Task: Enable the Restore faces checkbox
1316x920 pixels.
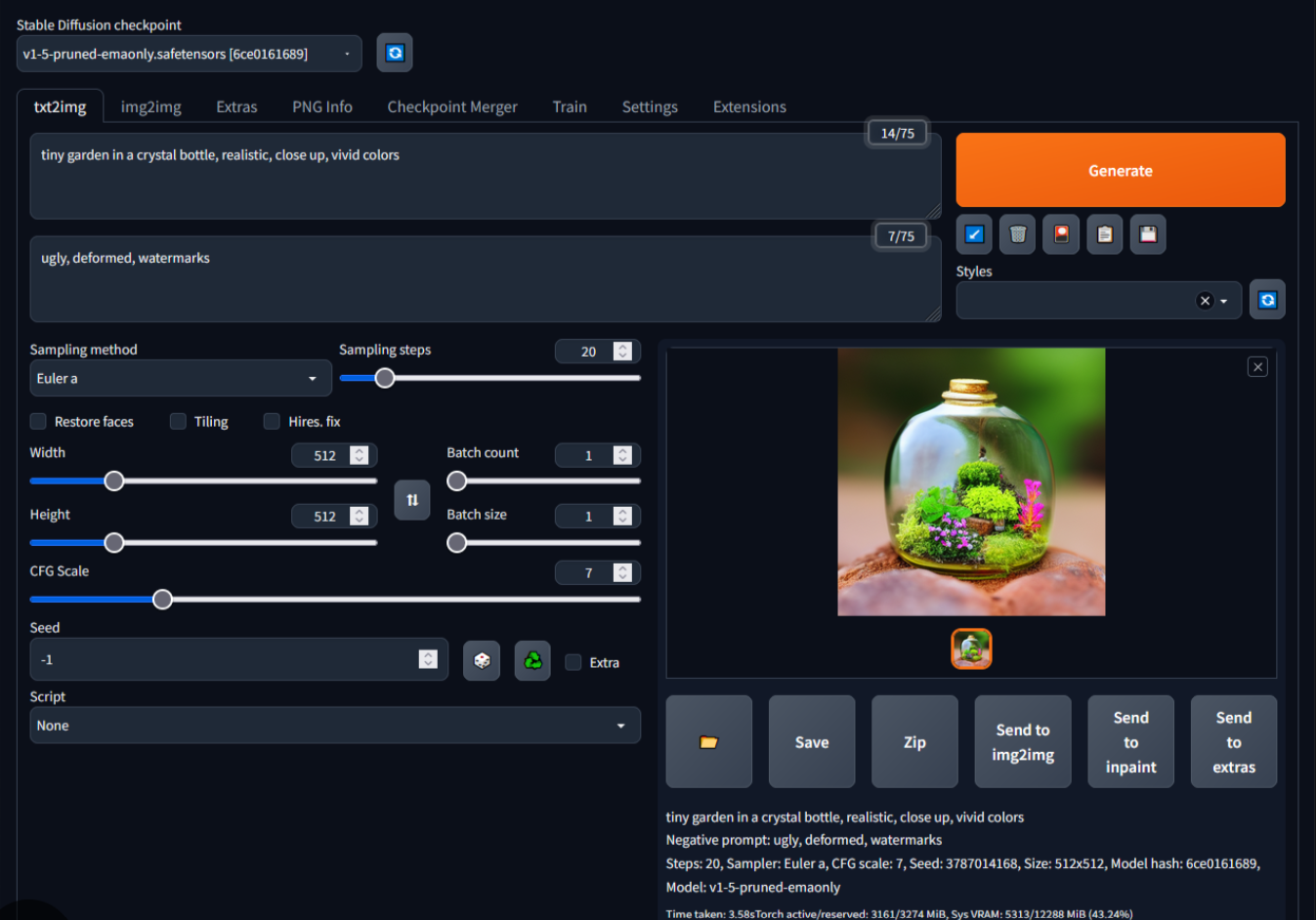Action: 39,422
